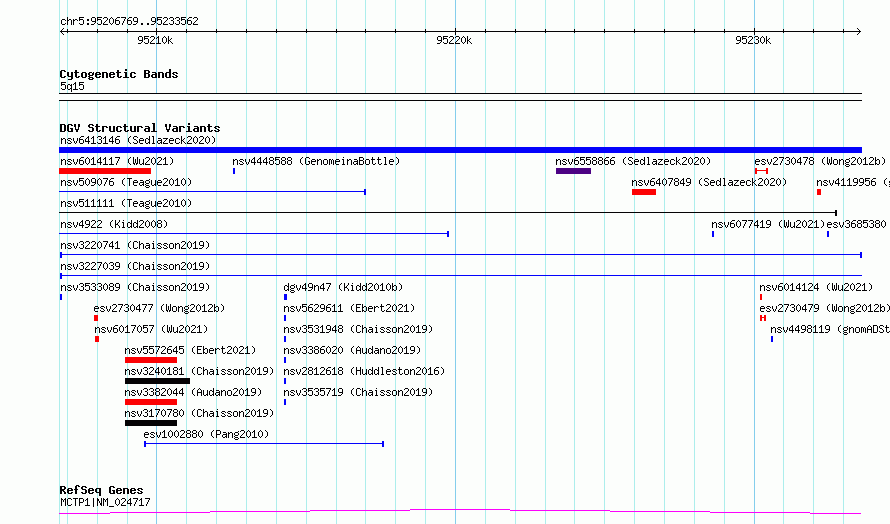Click nsv6407849 (Sedlazeck2020) label
The width and height of the screenshot is (890, 524).
(709, 182)
